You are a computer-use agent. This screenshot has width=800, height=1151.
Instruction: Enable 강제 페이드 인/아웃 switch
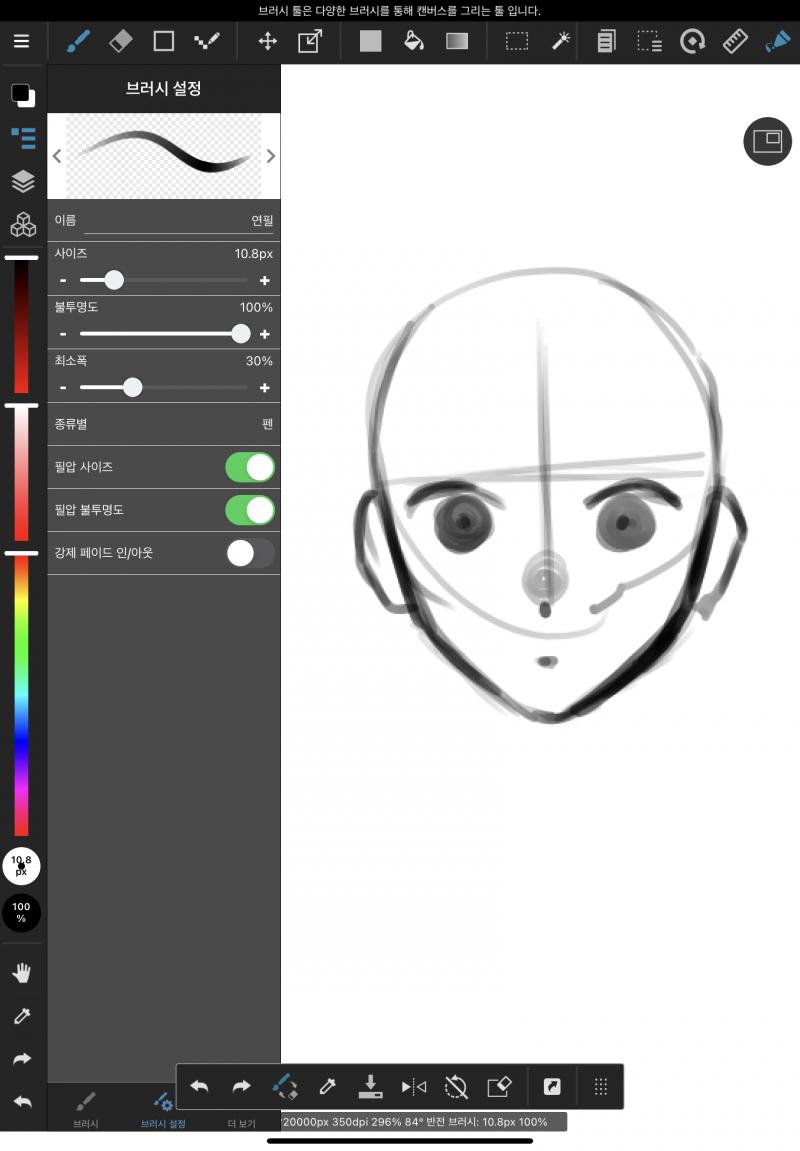(250, 553)
